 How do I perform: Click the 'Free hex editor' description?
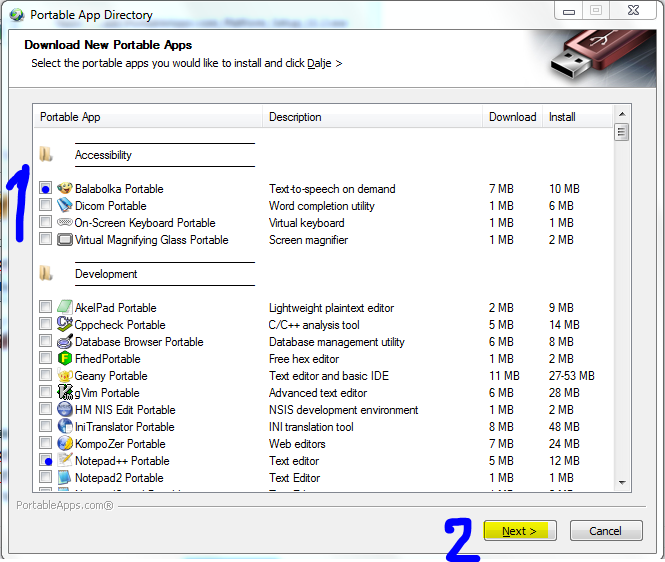(304, 359)
